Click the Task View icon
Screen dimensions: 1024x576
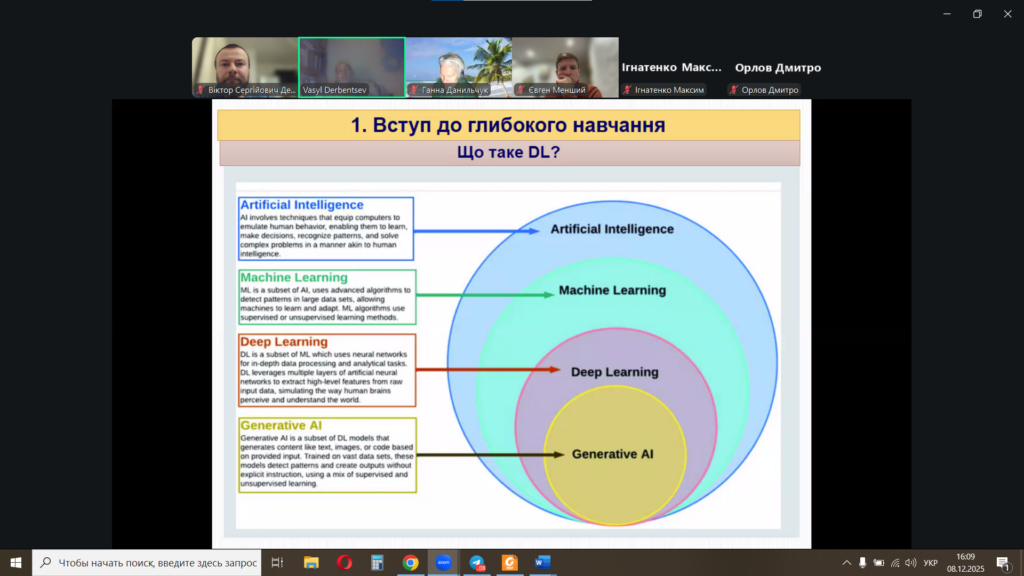tap(278, 562)
